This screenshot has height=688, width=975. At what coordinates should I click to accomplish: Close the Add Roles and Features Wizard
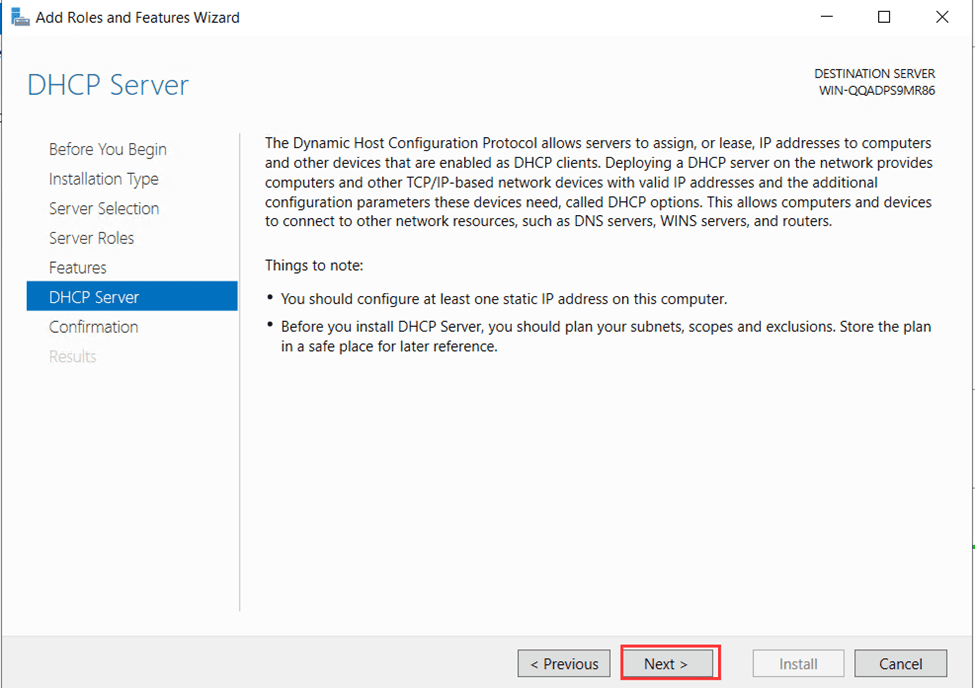(x=941, y=17)
